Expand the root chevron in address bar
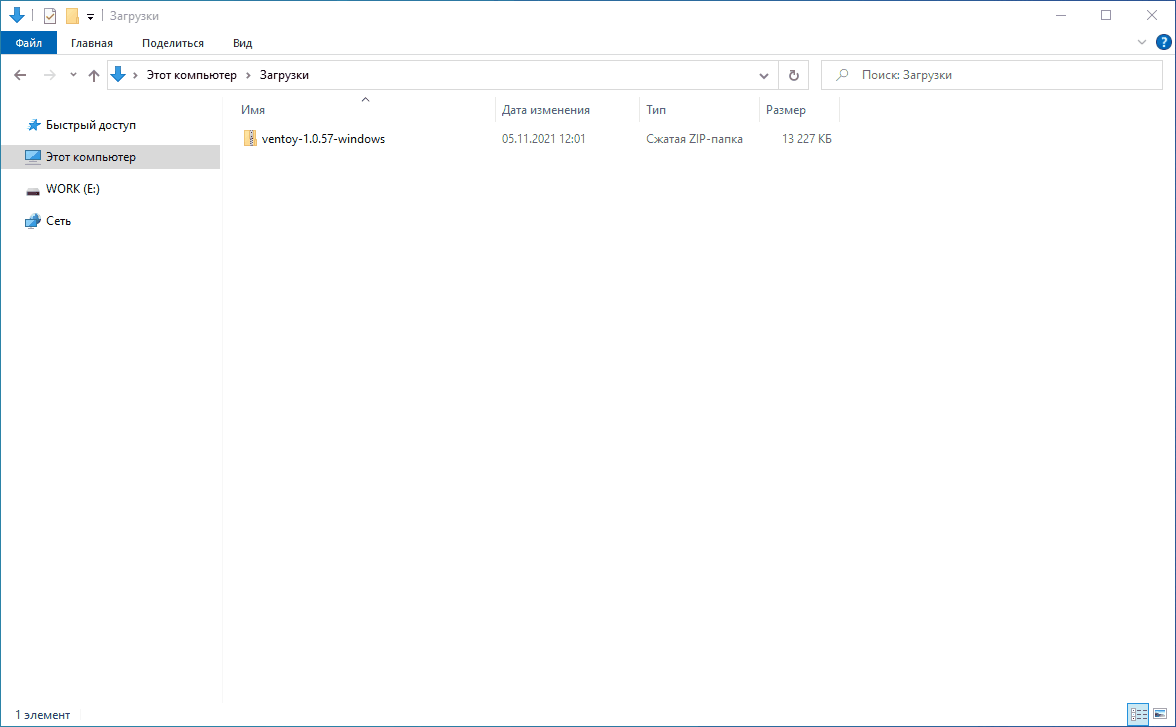 pyautogui.click(x=135, y=75)
